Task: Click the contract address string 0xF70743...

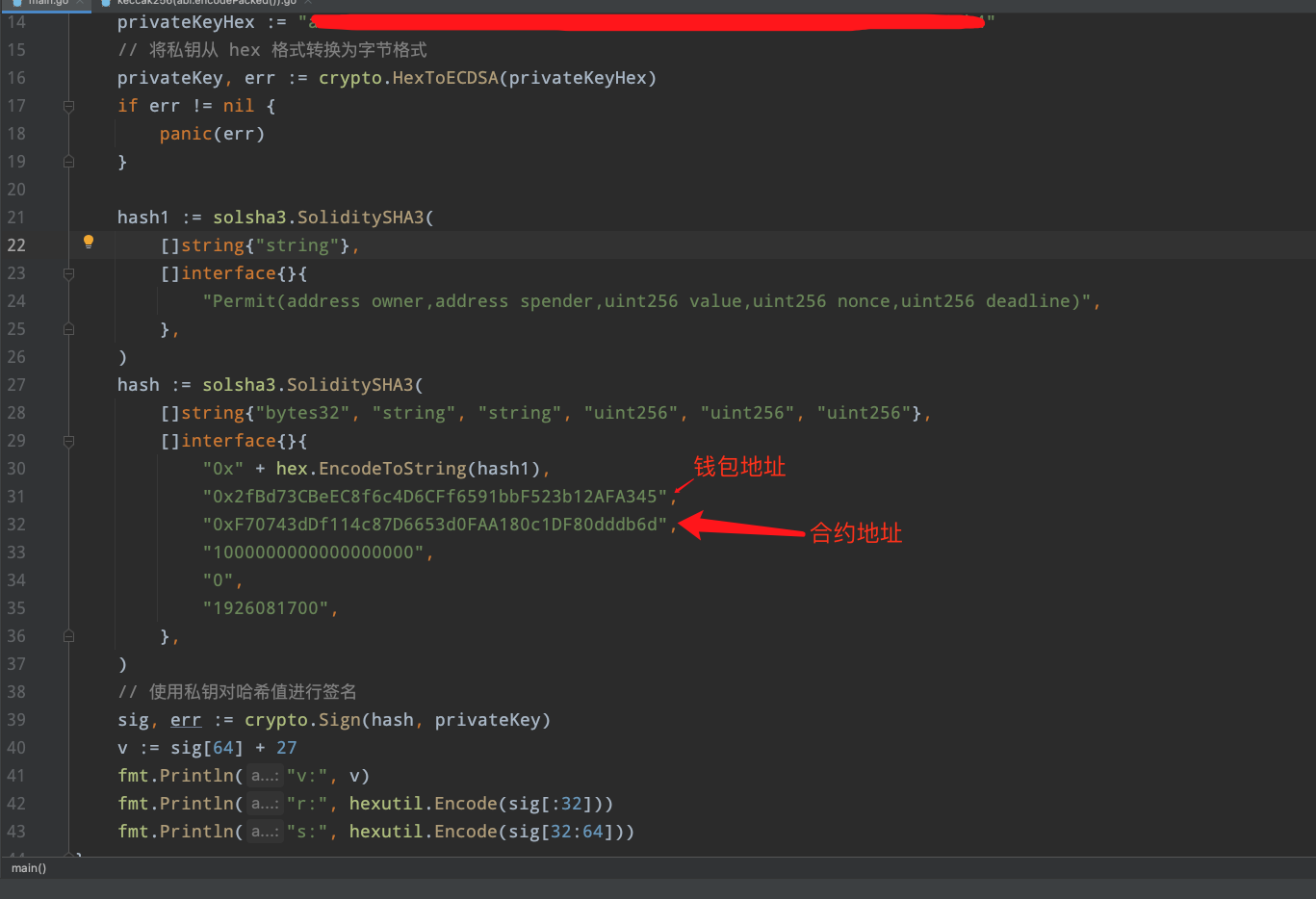Action: click(434, 525)
